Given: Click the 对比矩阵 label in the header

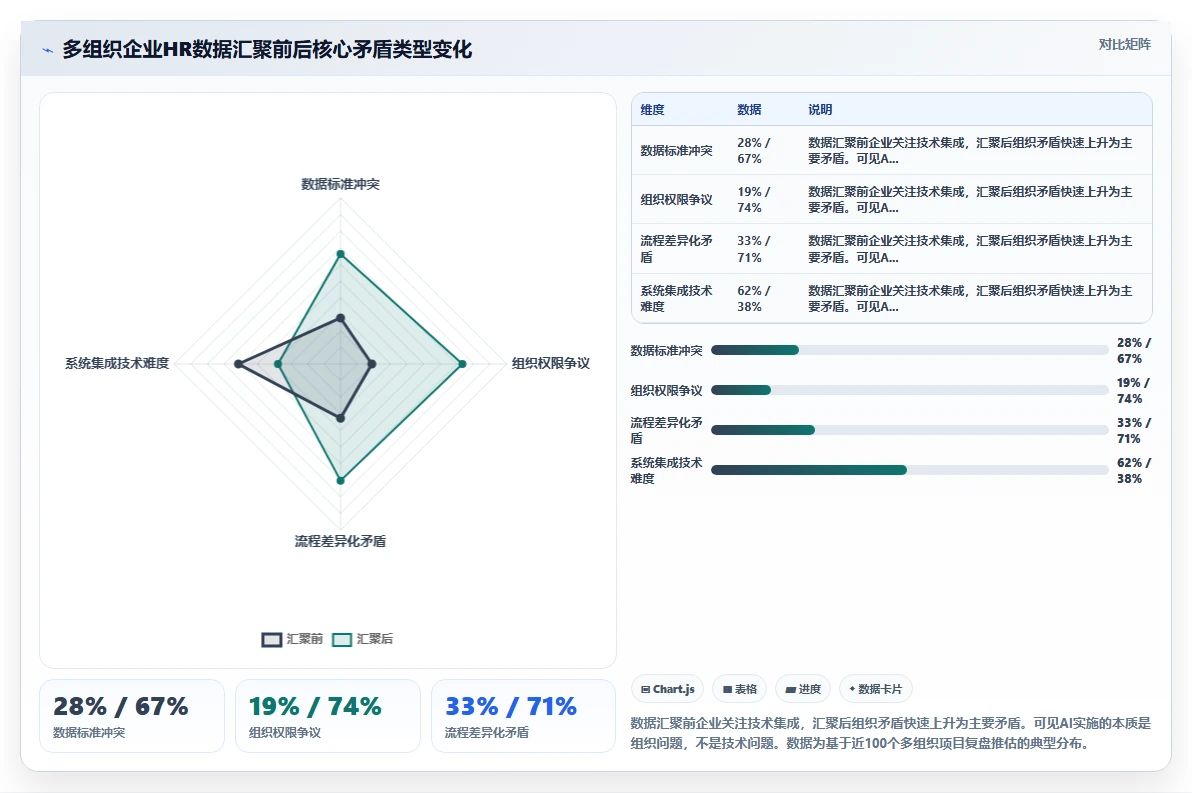Looking at the screenshot, I should click(x=1124, y=45).
